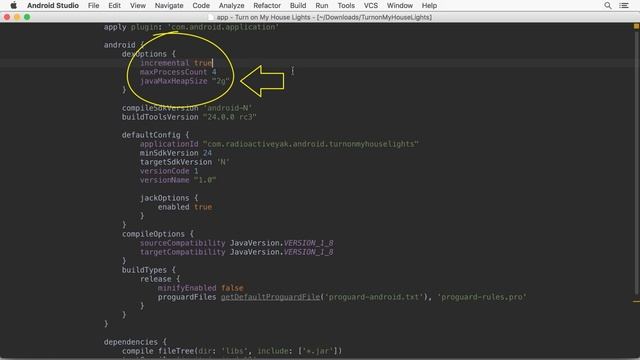640x360 pixels.
Task: Place cursor after 'incremental true'
Action: pos(213,63)
